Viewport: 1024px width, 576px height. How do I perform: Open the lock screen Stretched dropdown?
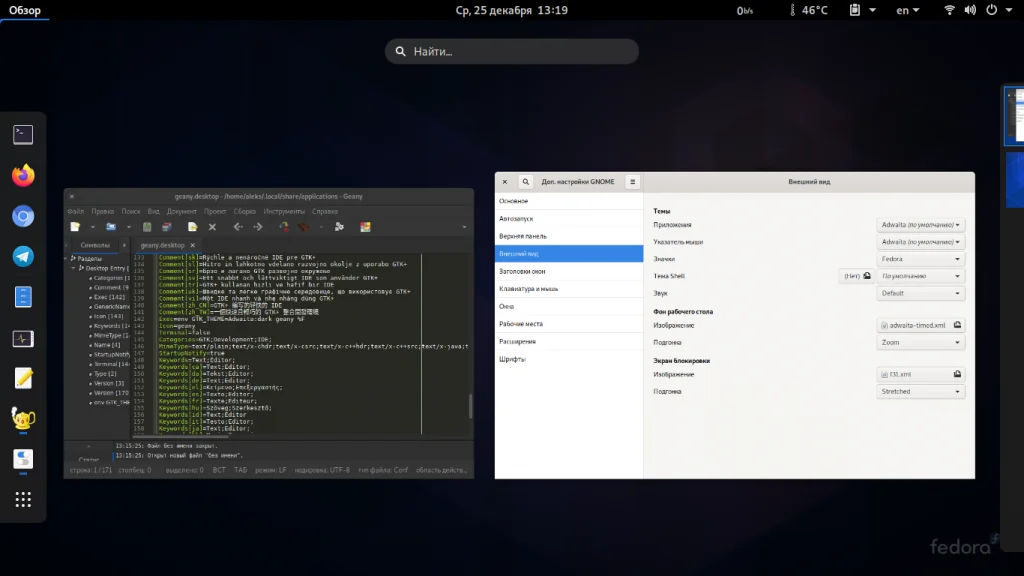pos(921,392)
